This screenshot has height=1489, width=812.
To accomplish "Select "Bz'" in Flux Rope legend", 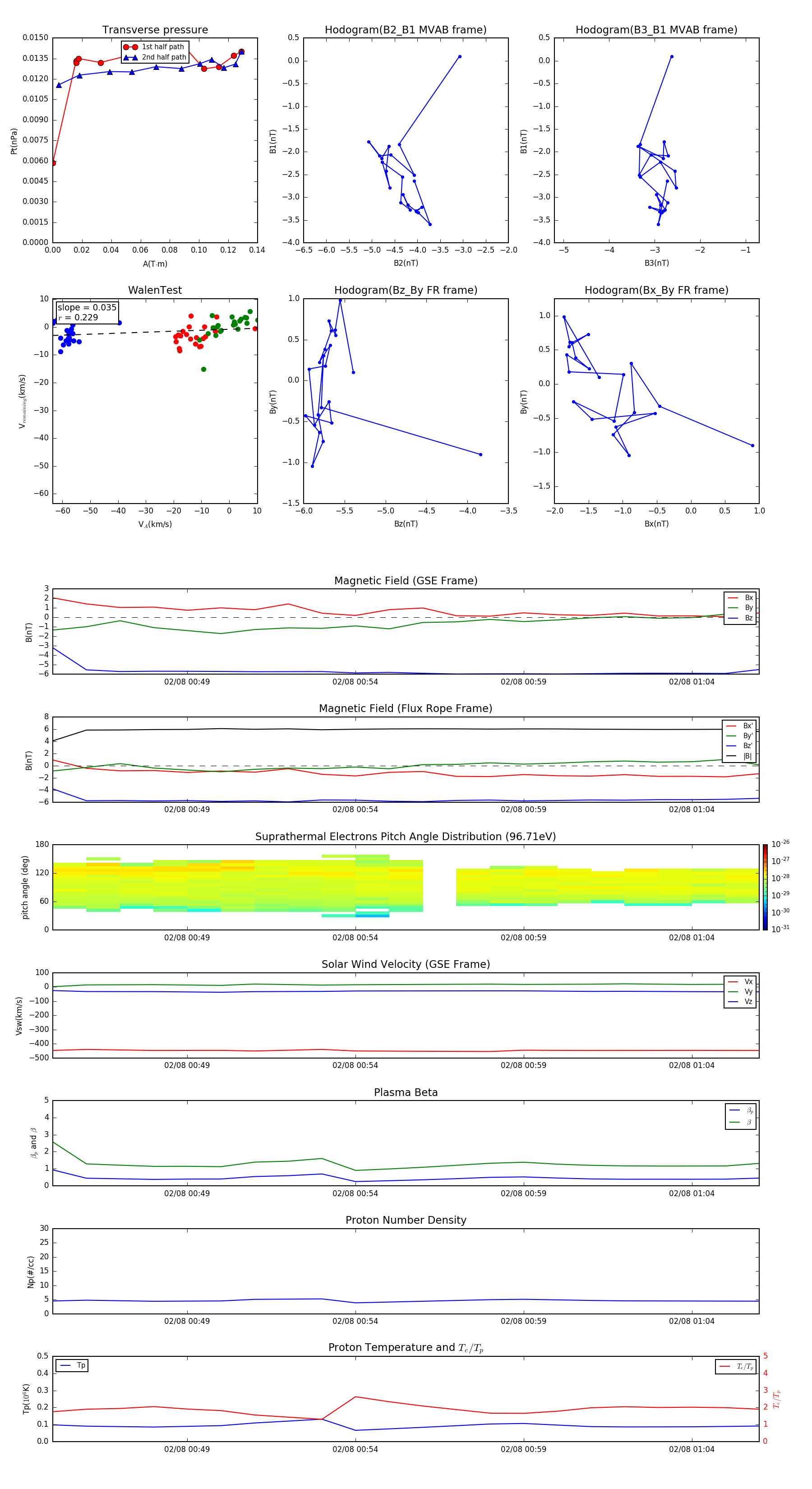I will click(x=739, y=746).
